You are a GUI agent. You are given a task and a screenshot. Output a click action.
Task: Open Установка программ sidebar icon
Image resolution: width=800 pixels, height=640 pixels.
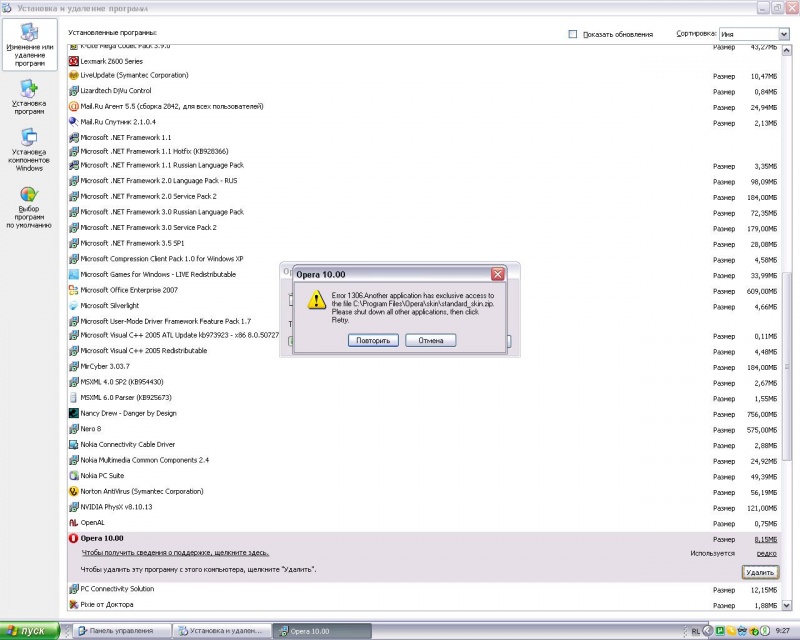[30, 90]
